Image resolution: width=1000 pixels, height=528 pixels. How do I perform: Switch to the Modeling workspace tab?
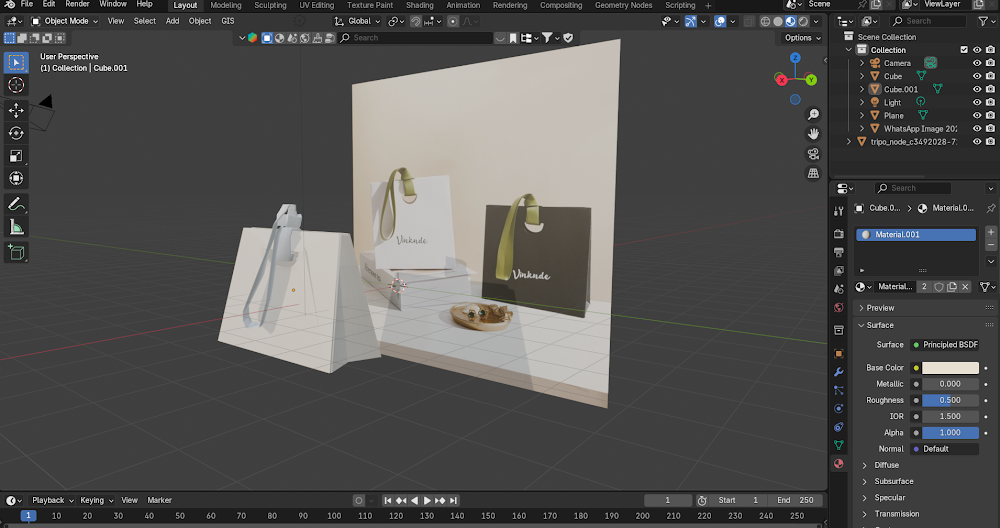point(226,5)
